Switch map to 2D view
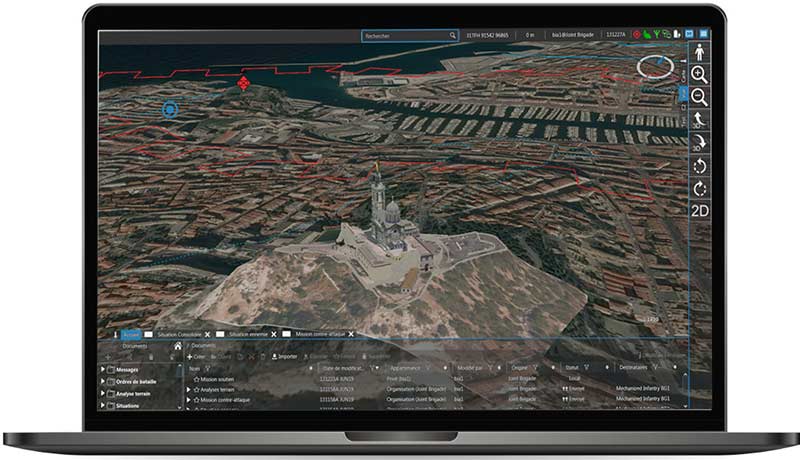This screenshot has height=460, width=800. click(x=699, y=210)
